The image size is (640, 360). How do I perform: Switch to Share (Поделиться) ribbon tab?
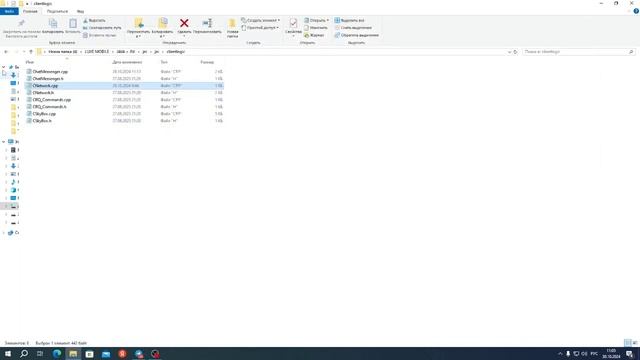[x=57, y=11]
